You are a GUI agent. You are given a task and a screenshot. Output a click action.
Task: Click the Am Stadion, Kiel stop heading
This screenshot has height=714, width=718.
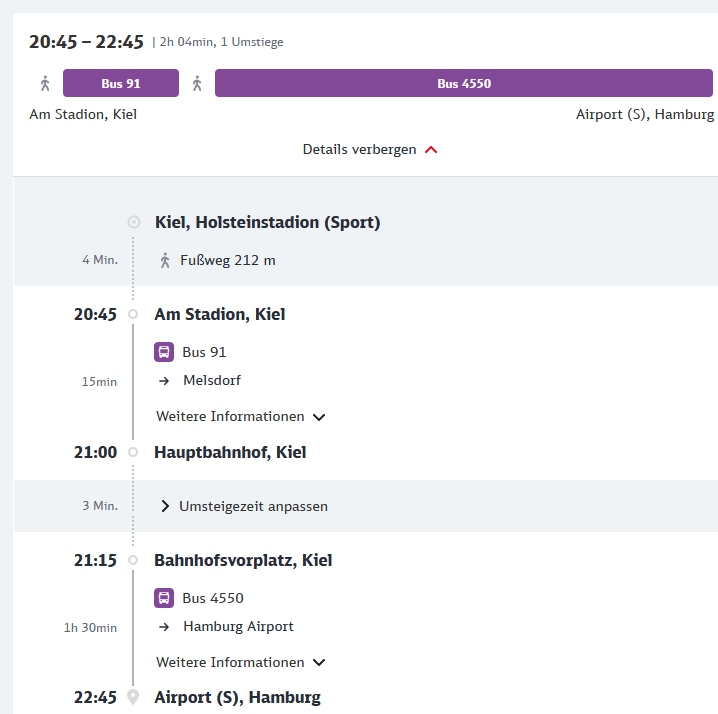pyautogui.click(x=220, y=314)
